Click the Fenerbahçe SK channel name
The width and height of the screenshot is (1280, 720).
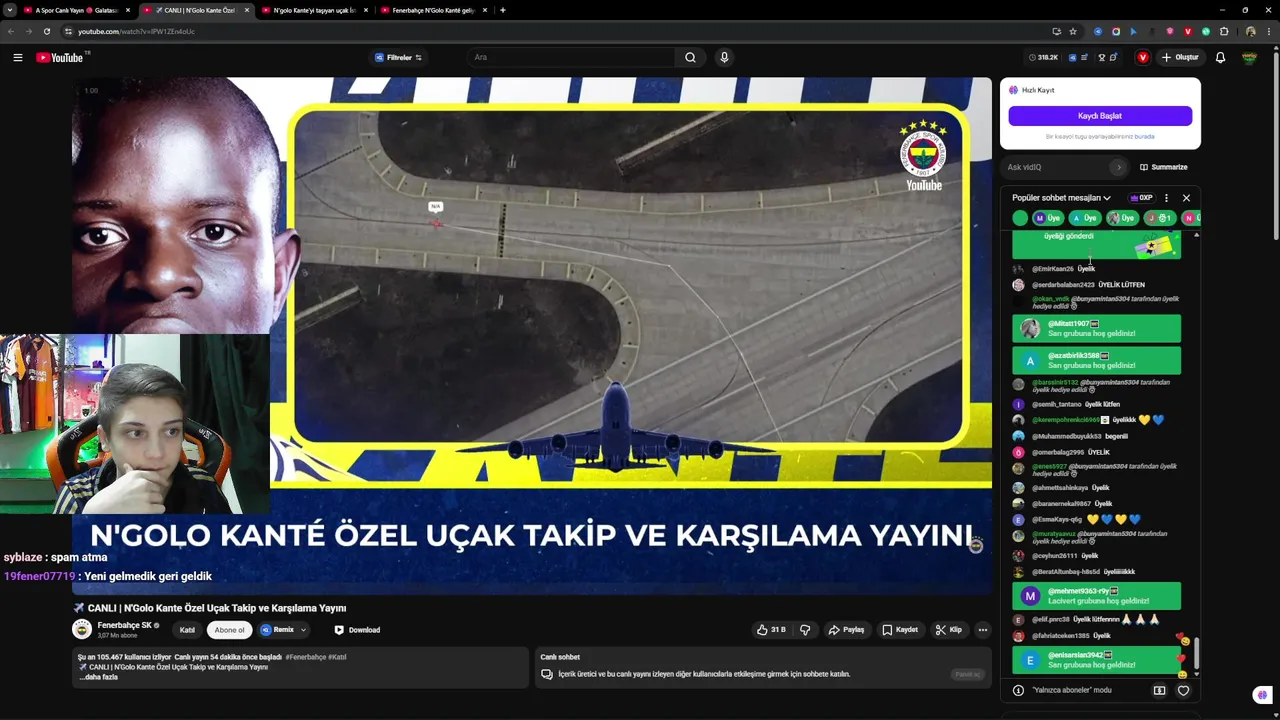(x=125, y=625)
